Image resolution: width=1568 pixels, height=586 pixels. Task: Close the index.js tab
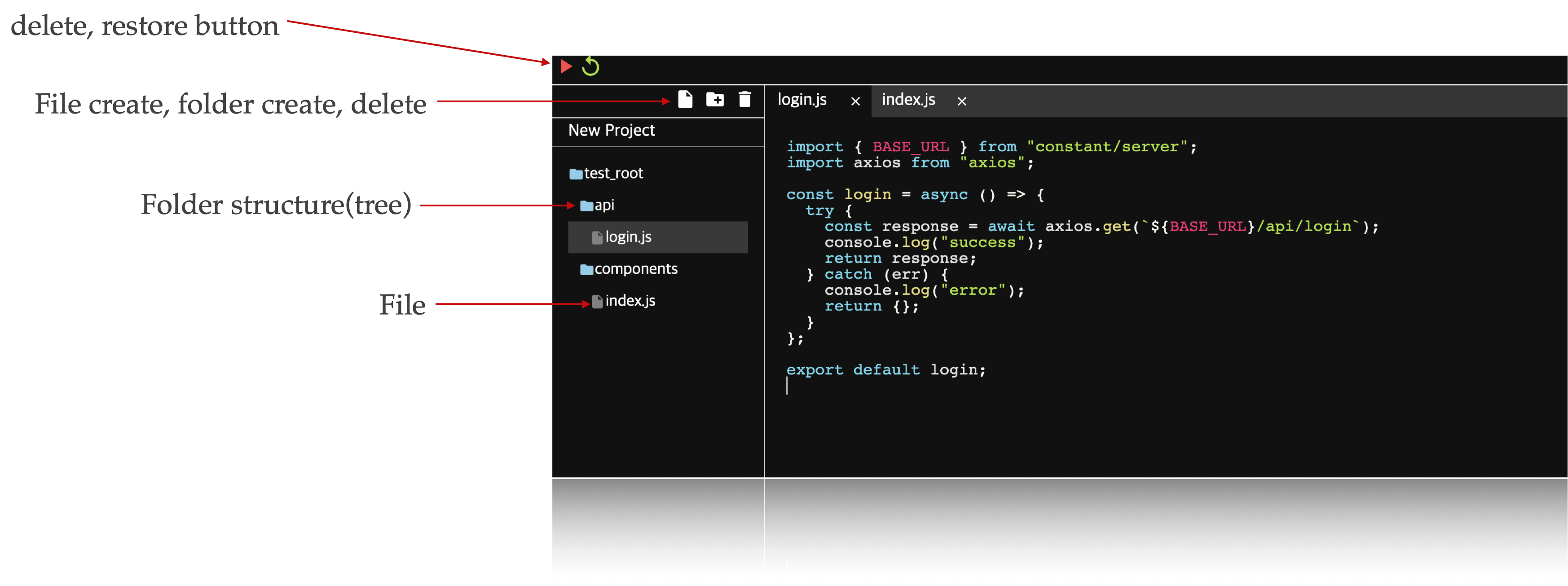(x=962, y=101)
